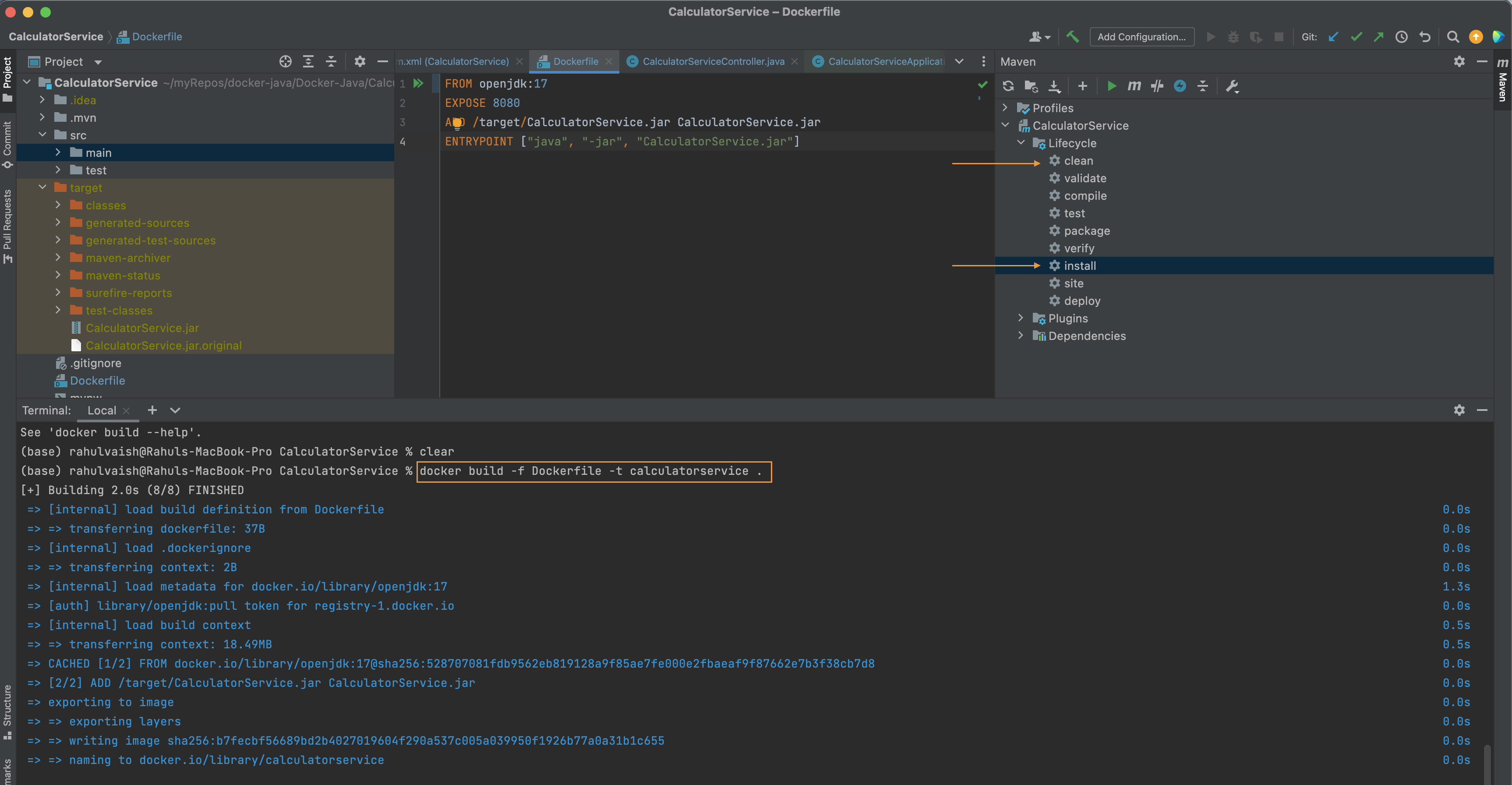Open the Project view dropdown
Screen dimensions: 1512x785
pos(98,62)
